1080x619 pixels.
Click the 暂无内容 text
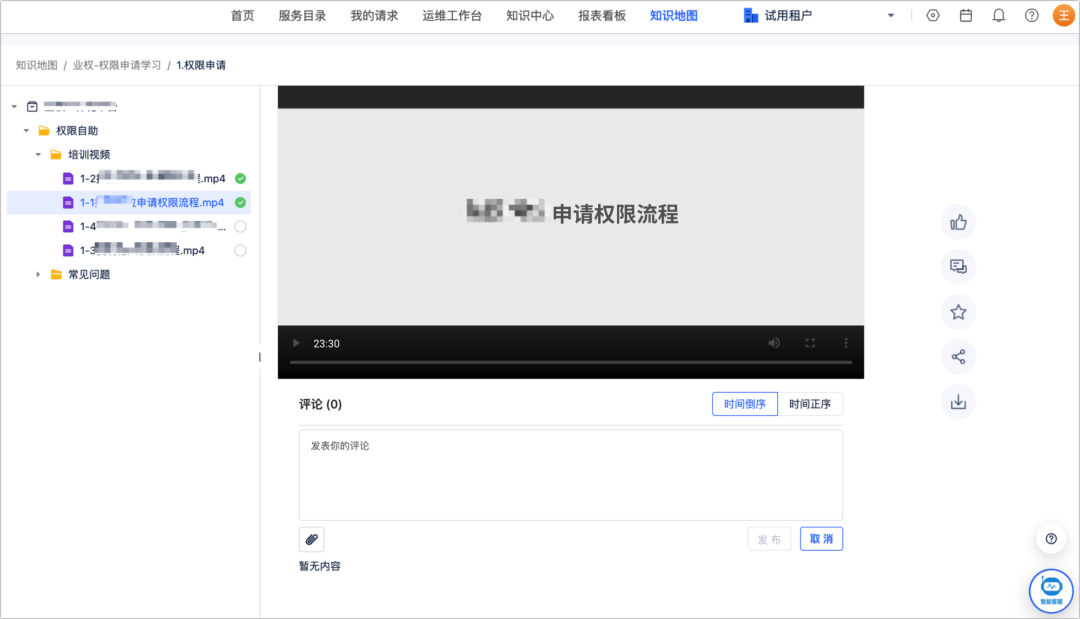tap(320, 566)
